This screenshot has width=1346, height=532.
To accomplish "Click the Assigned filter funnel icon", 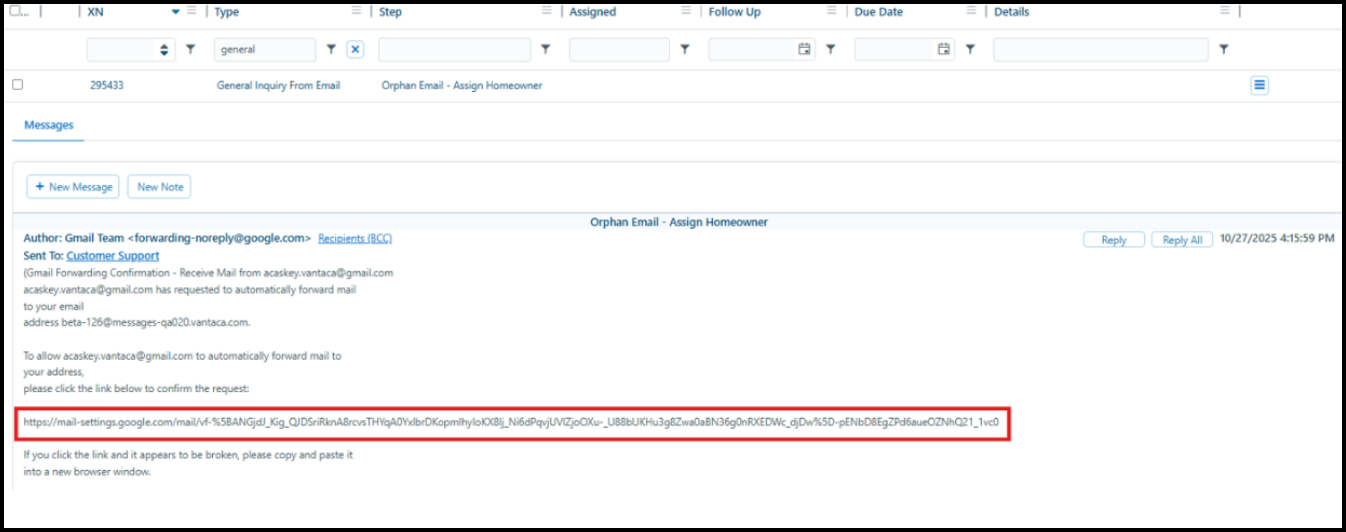I will (x=684, y=49).
